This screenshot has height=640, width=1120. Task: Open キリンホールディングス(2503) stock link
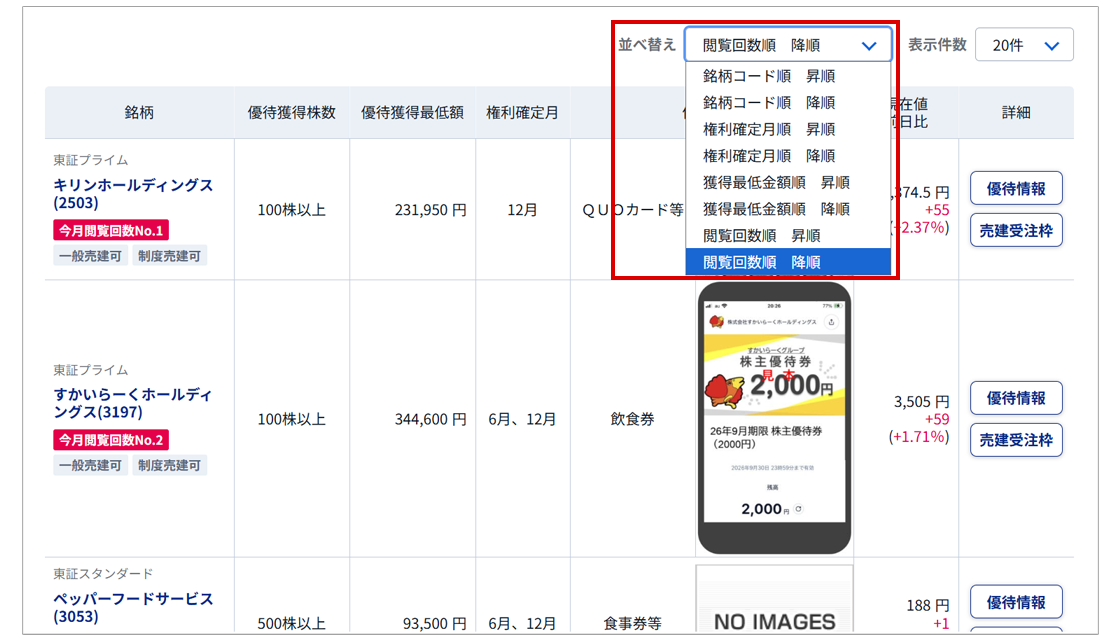click(133, 194)
